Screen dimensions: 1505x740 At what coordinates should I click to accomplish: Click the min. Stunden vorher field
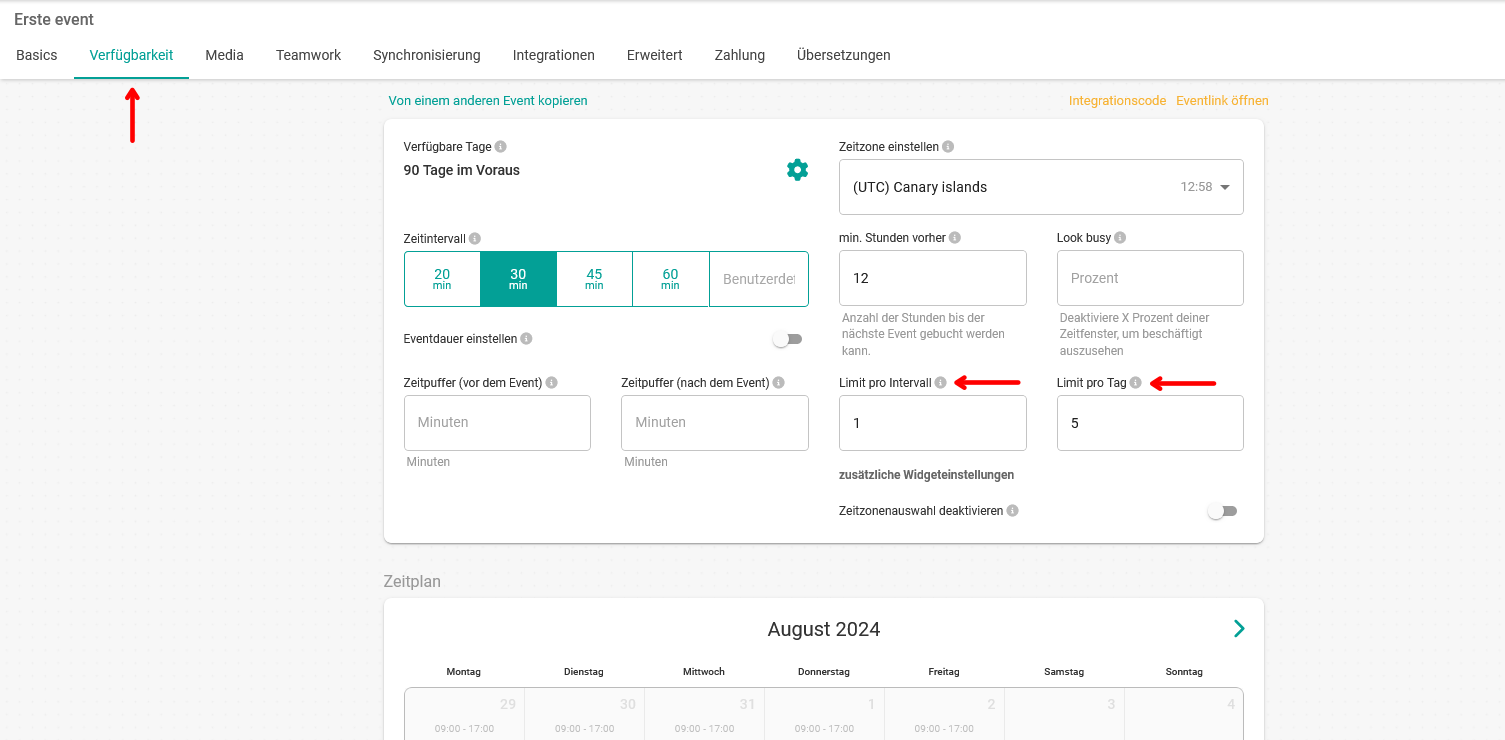933,278
